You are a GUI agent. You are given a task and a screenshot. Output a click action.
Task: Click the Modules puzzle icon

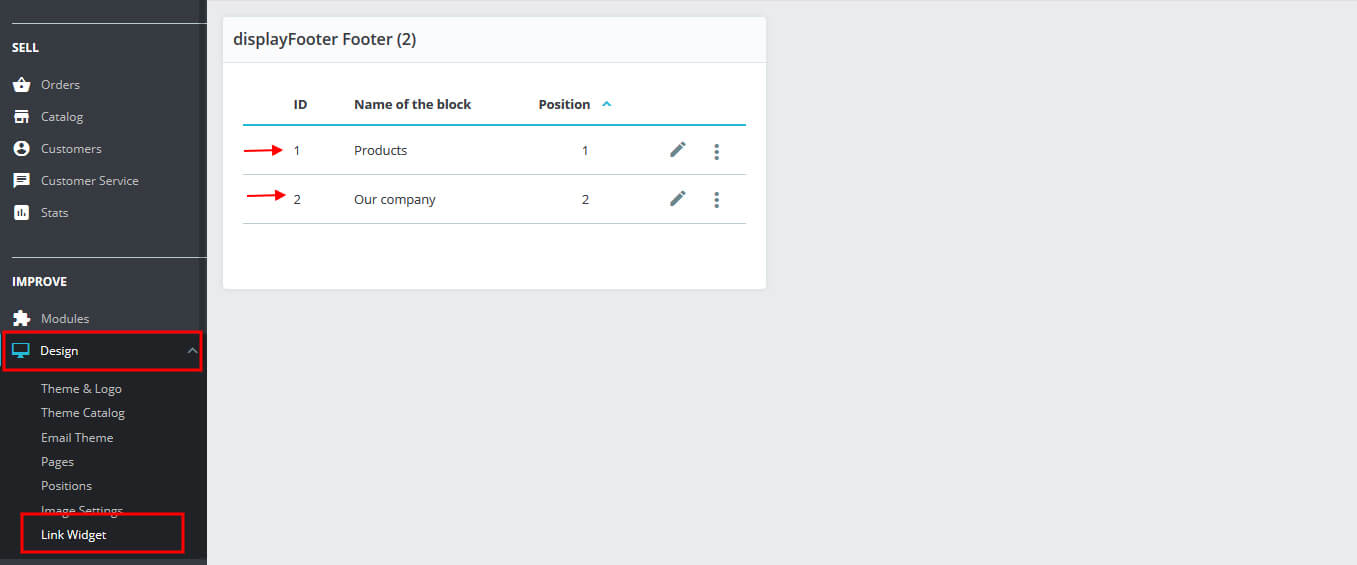21,319
